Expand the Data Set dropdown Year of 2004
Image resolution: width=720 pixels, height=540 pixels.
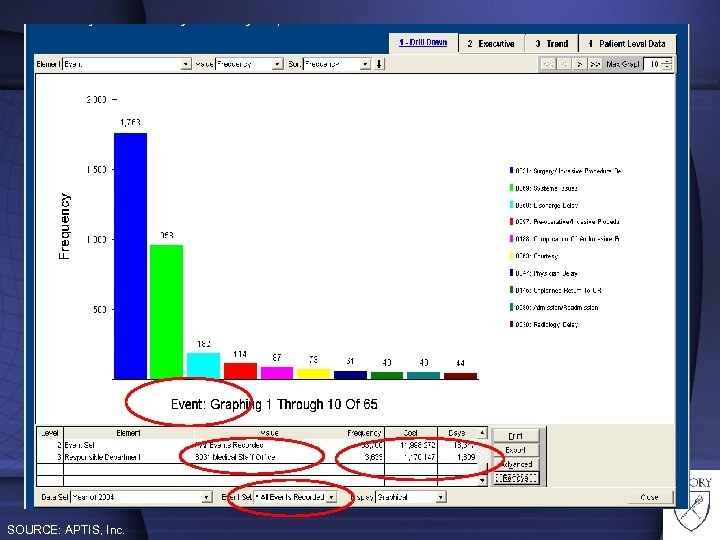[x=207, y=497]
